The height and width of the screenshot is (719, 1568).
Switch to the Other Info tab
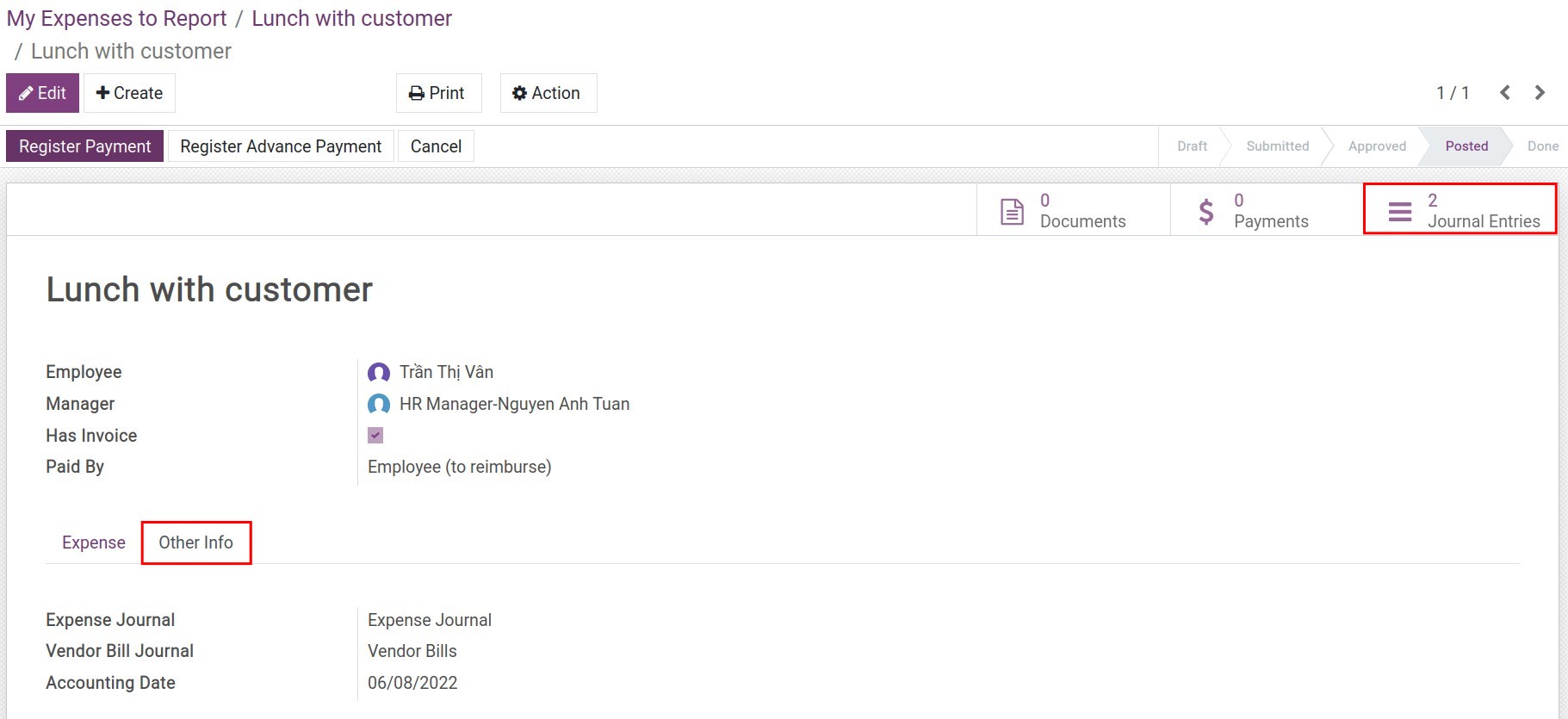point(195,542)
